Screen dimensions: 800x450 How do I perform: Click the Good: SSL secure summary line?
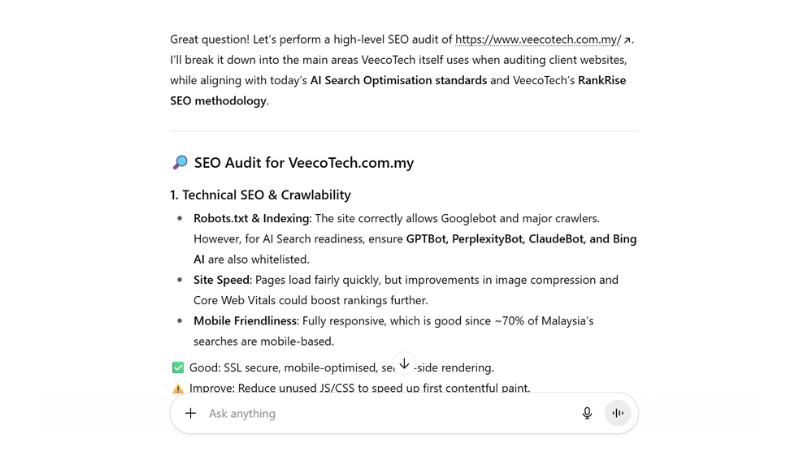[x=290, y=367]
